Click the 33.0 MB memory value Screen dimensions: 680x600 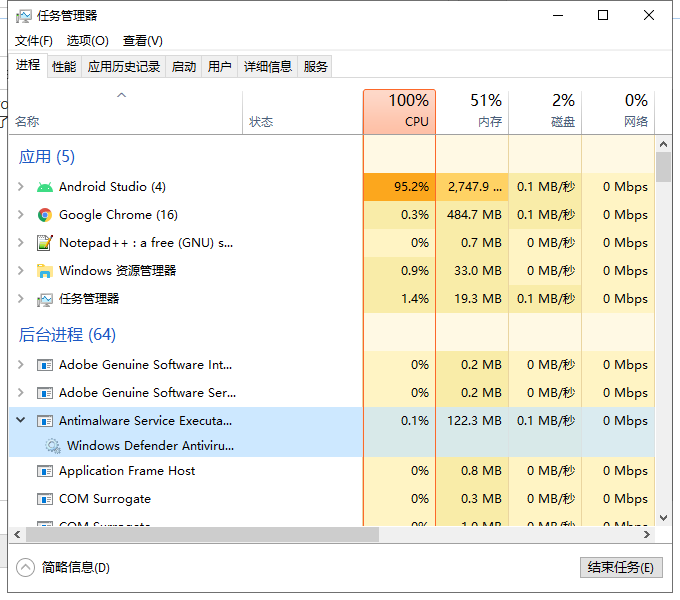click(477, 271)
